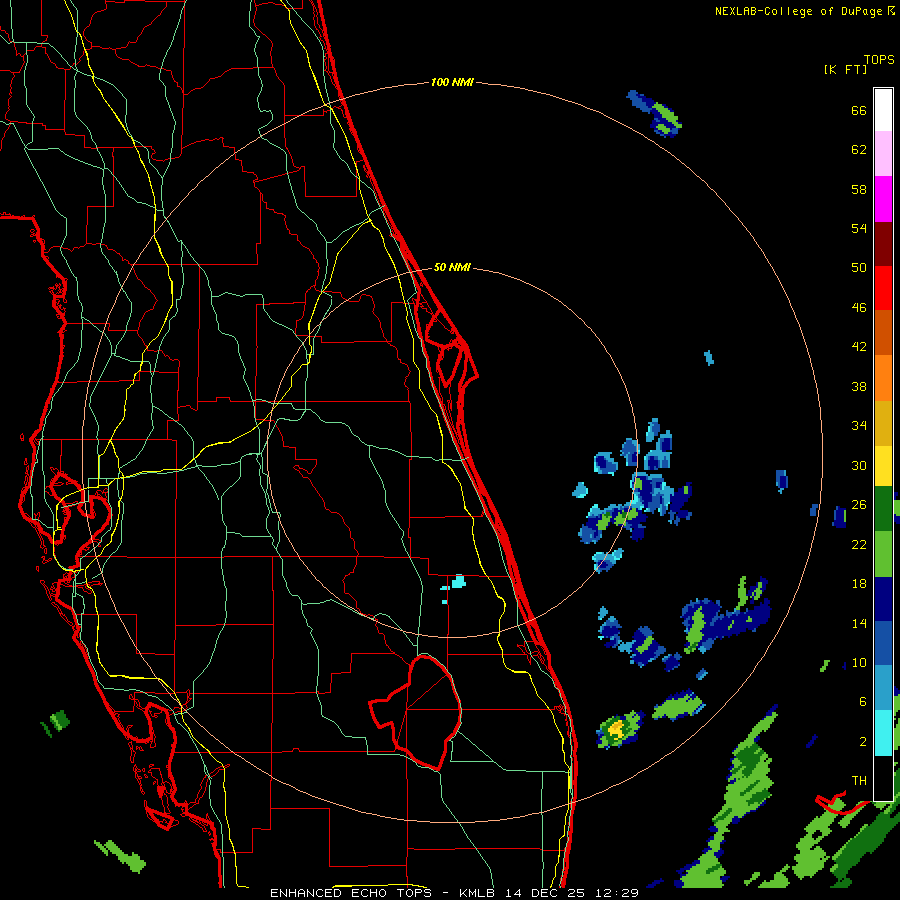
Task: Click the yellow-core echo cell offshore
Action: click(x=619, y=730)
